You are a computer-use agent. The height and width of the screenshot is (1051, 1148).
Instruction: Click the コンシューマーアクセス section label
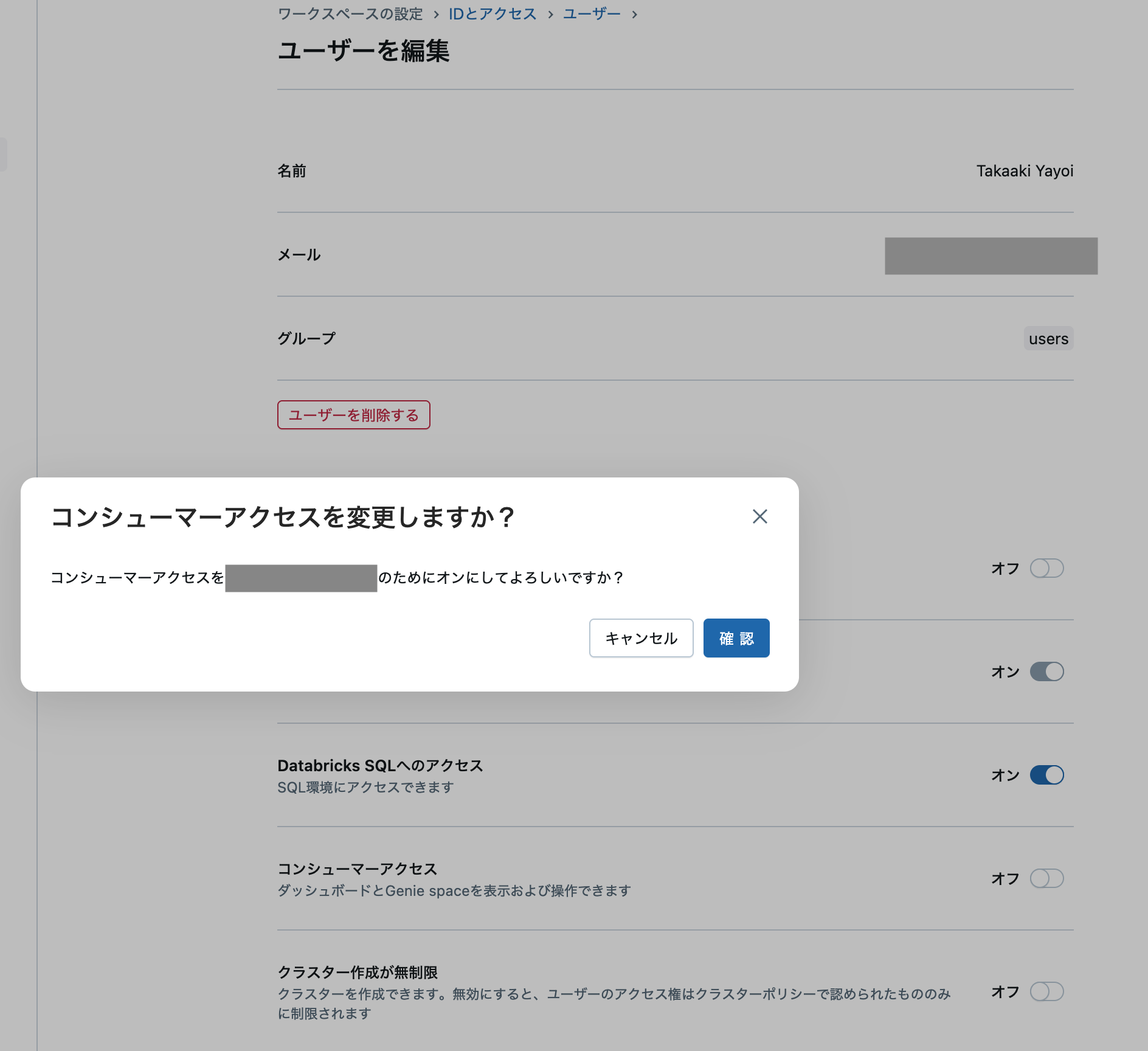tap(359, 868)
